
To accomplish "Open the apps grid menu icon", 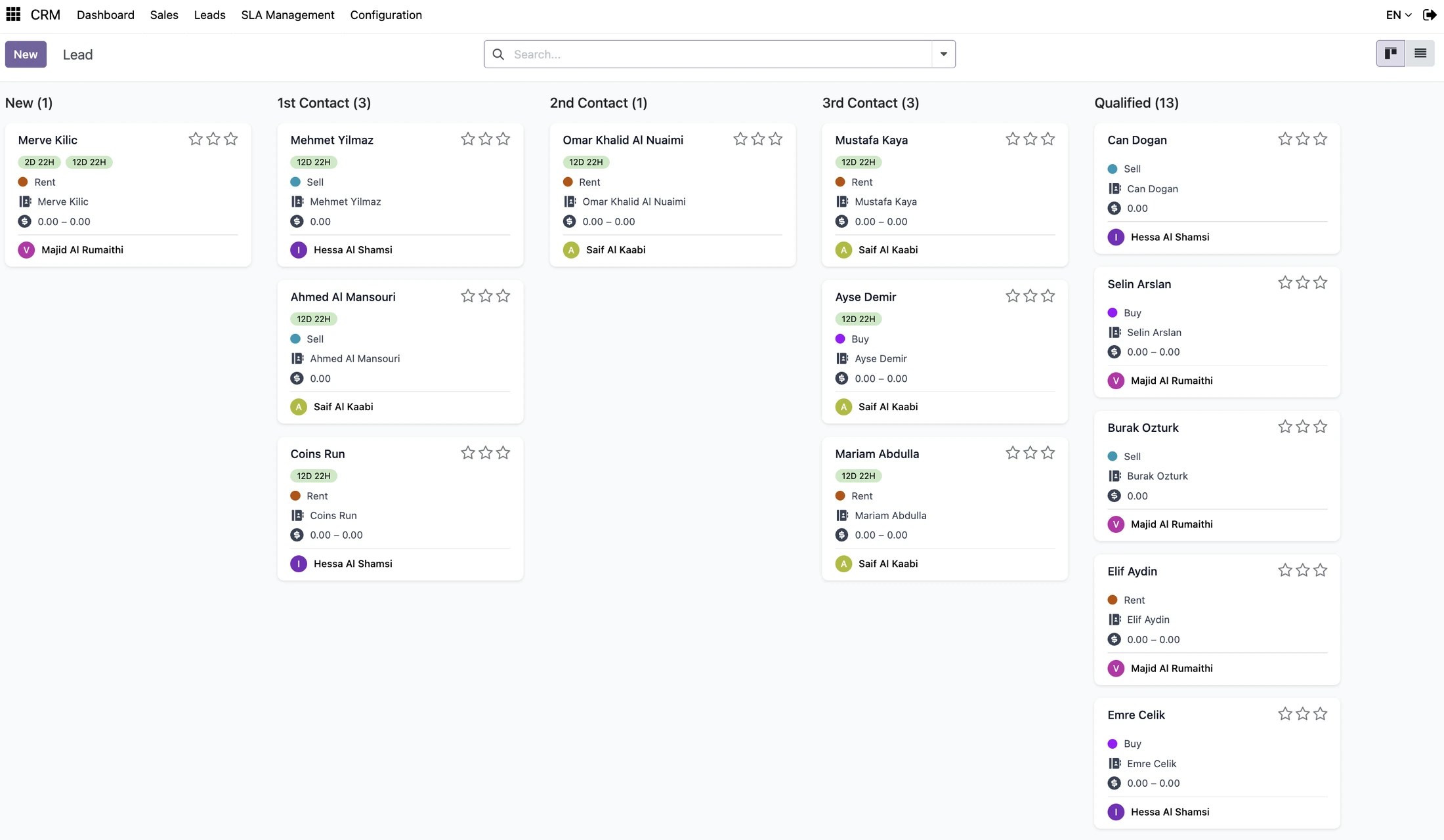I will [x=13, y=14].
